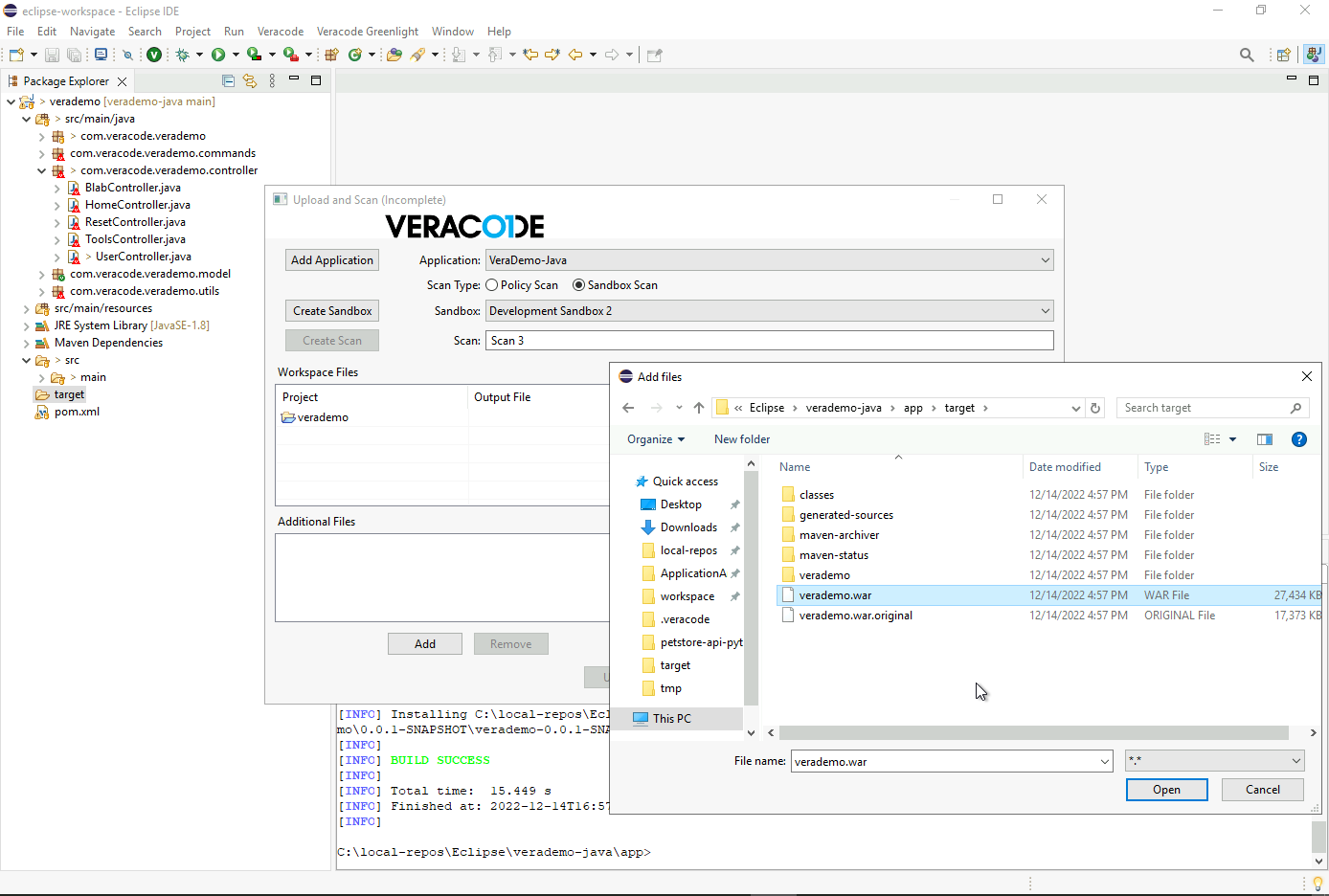Open the File menu
This screenshot has height=896, width=1329.
coord(15,32)
